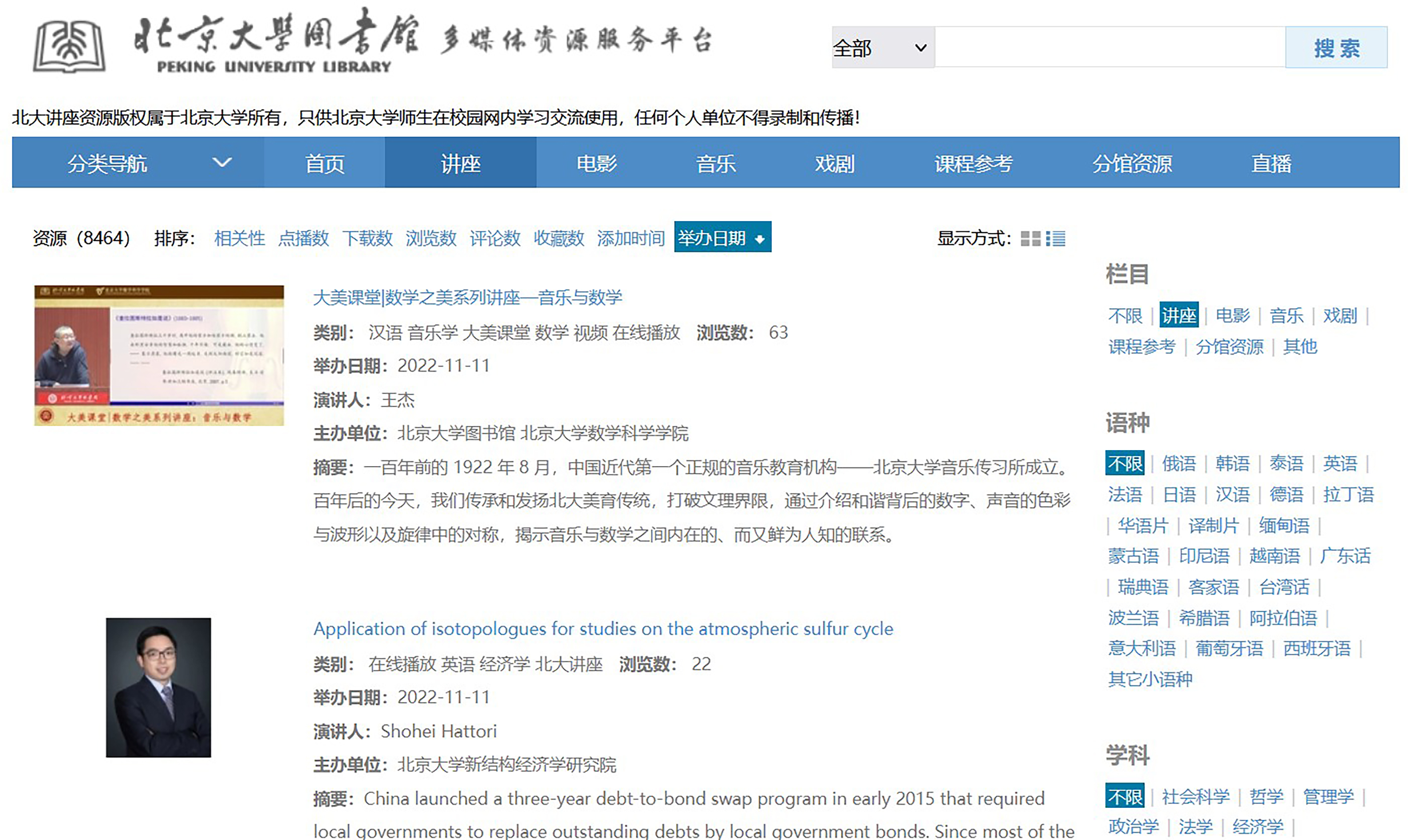The height and width of the screenshot is (840, 1408).
Task: Sort results by 浏览数
Action: click(x=431, y=238)
